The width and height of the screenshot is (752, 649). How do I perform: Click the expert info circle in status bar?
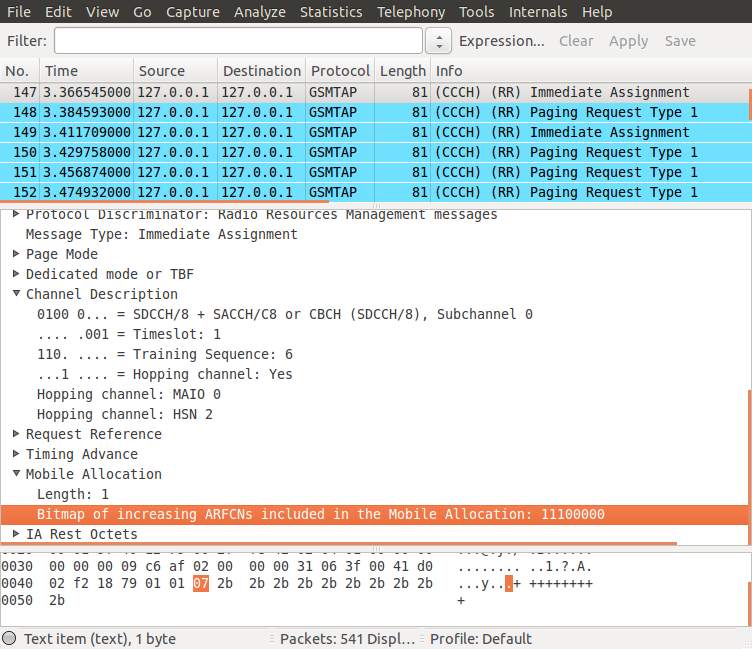(9, 638)
